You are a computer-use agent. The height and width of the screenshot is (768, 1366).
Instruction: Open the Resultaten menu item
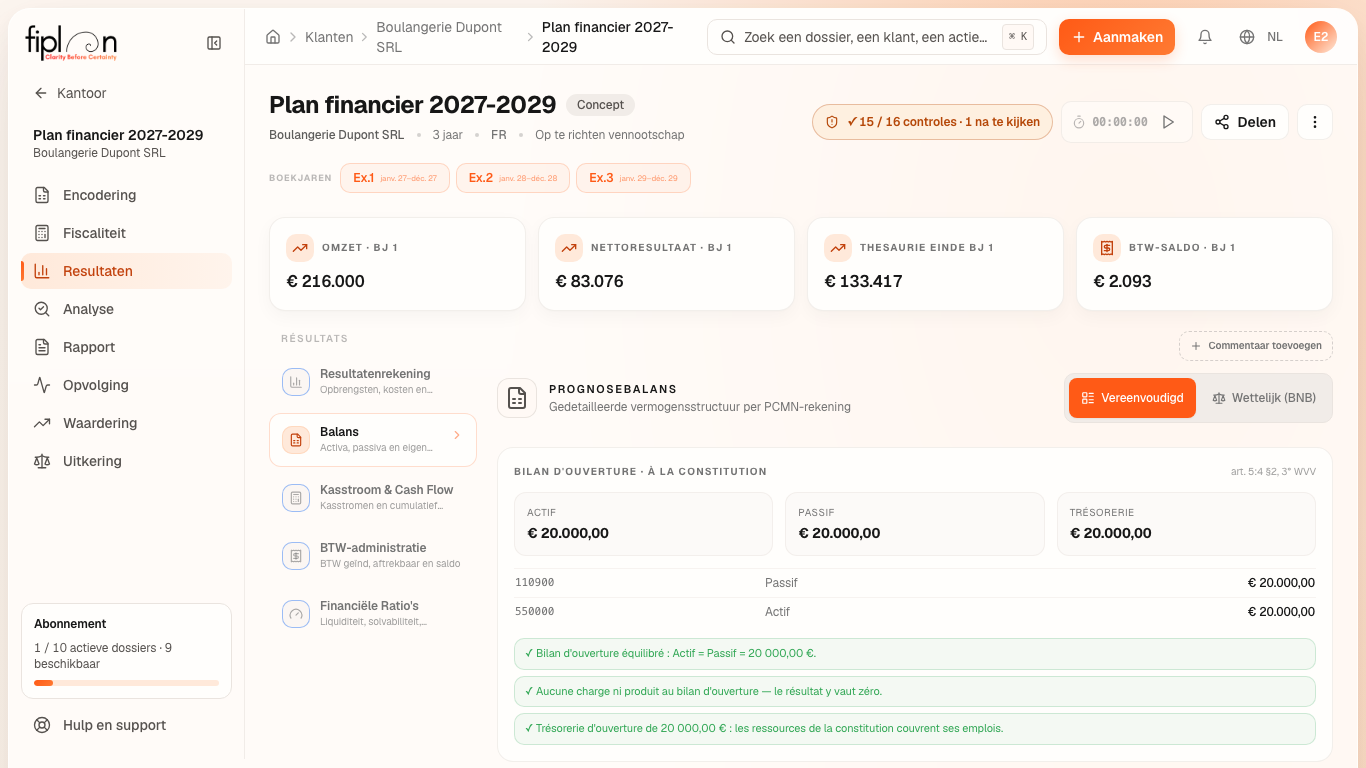click(x=126, y=271)
